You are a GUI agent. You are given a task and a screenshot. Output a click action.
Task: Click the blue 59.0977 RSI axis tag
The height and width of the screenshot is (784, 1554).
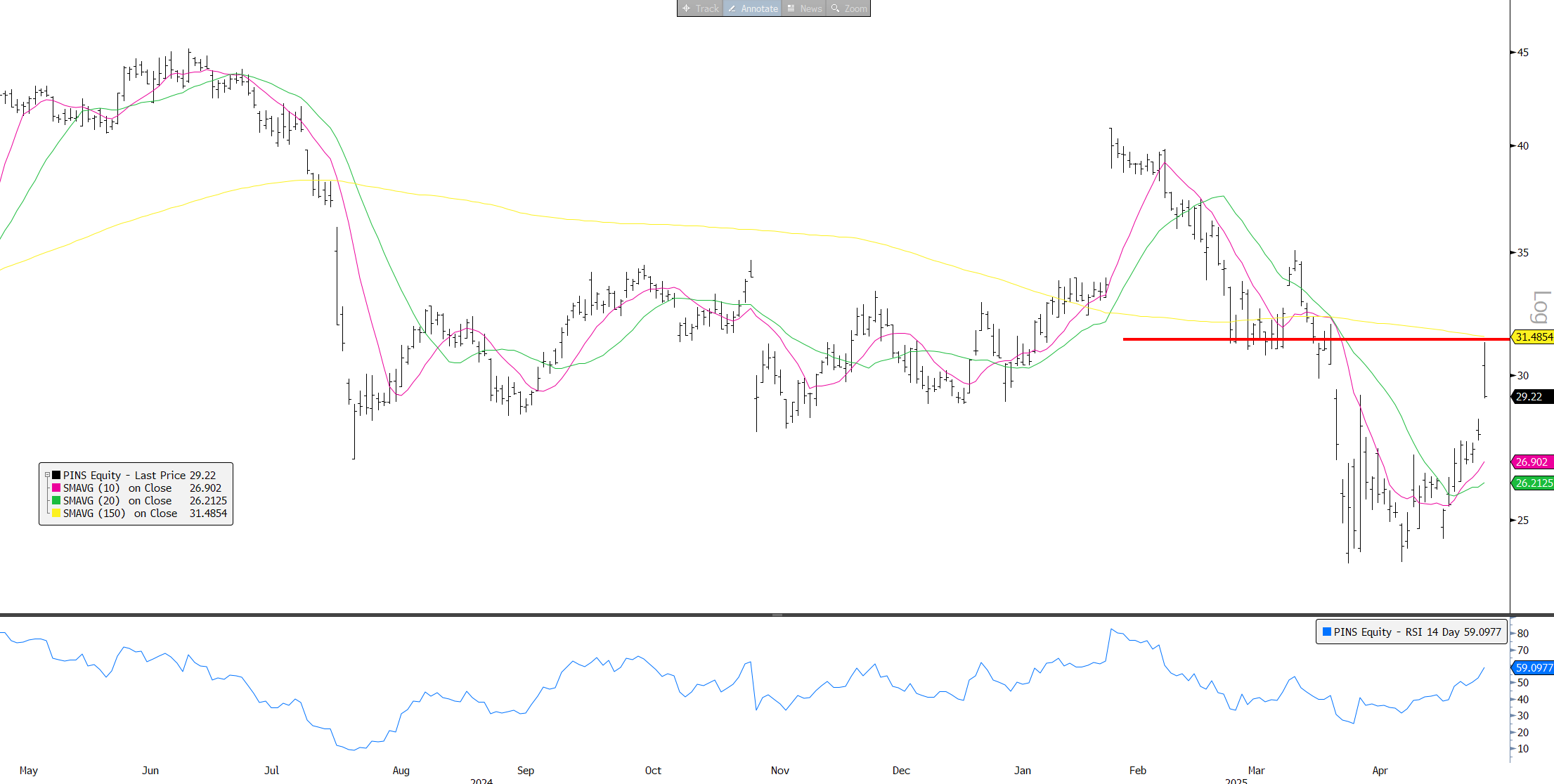click(x=1533, y=668)
